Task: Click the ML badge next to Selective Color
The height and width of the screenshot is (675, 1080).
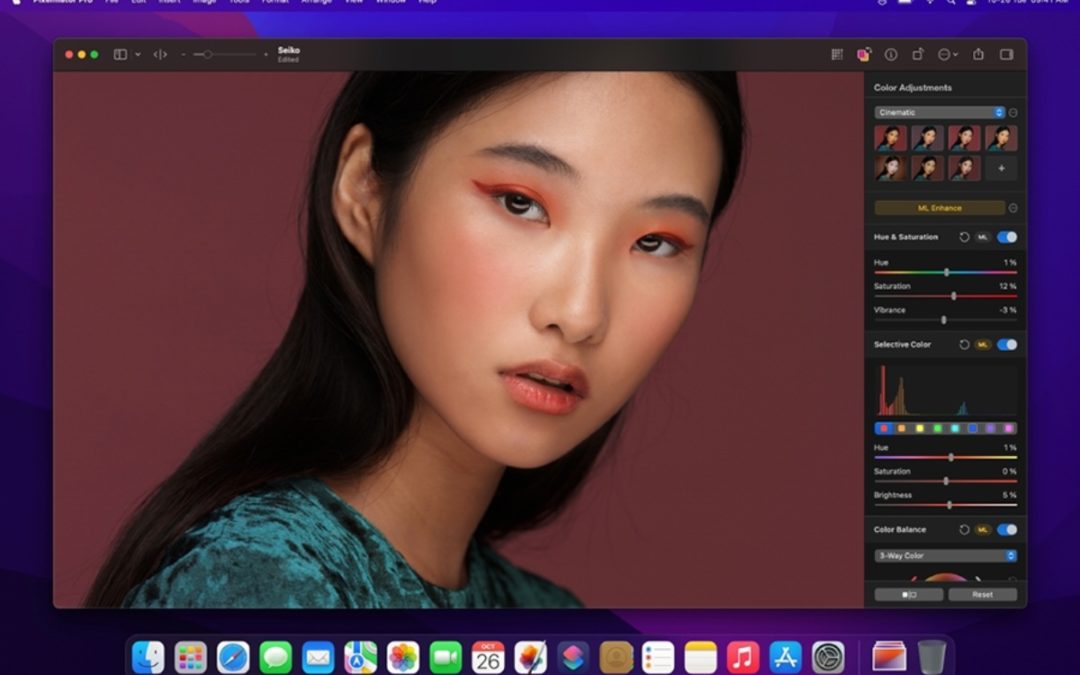Action: [982, 344]
